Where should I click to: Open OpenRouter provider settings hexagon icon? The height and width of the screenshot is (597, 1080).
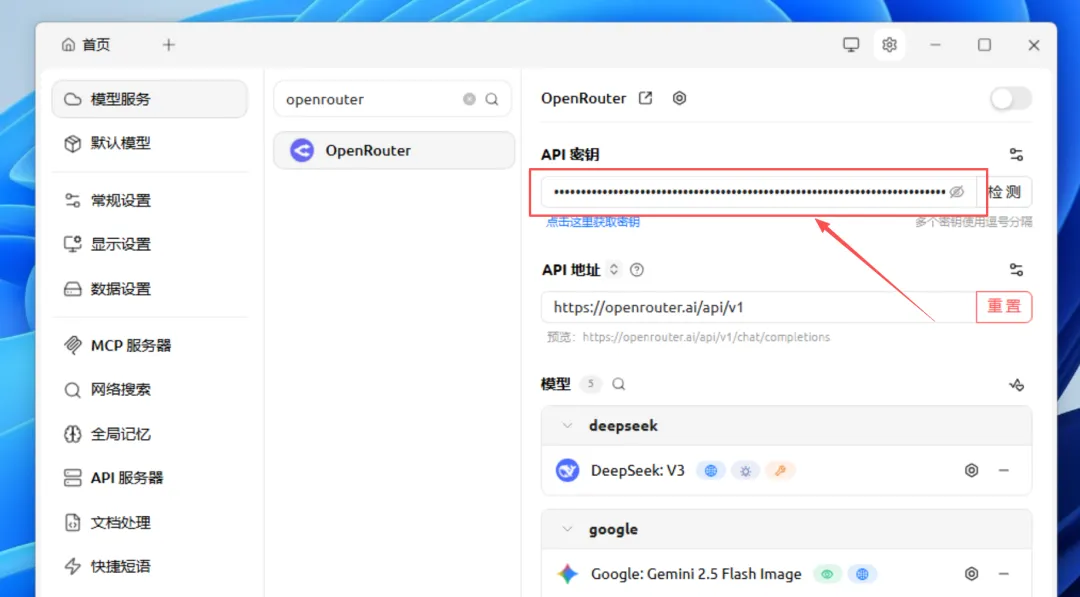tap(679, 98)
